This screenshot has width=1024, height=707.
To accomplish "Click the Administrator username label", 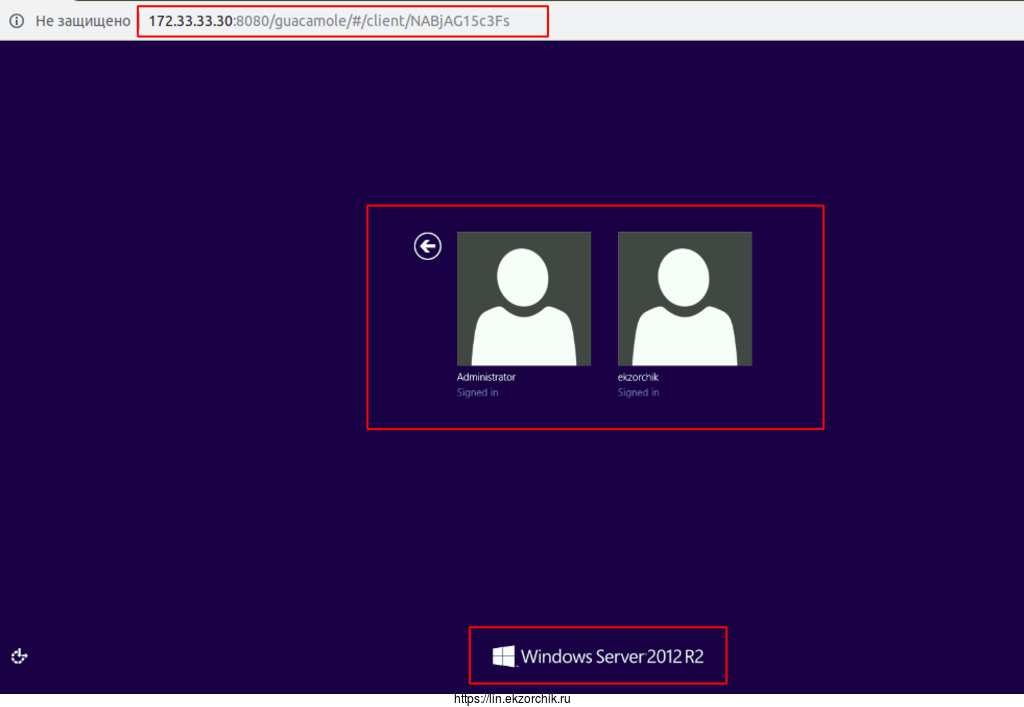I will 486,378.
